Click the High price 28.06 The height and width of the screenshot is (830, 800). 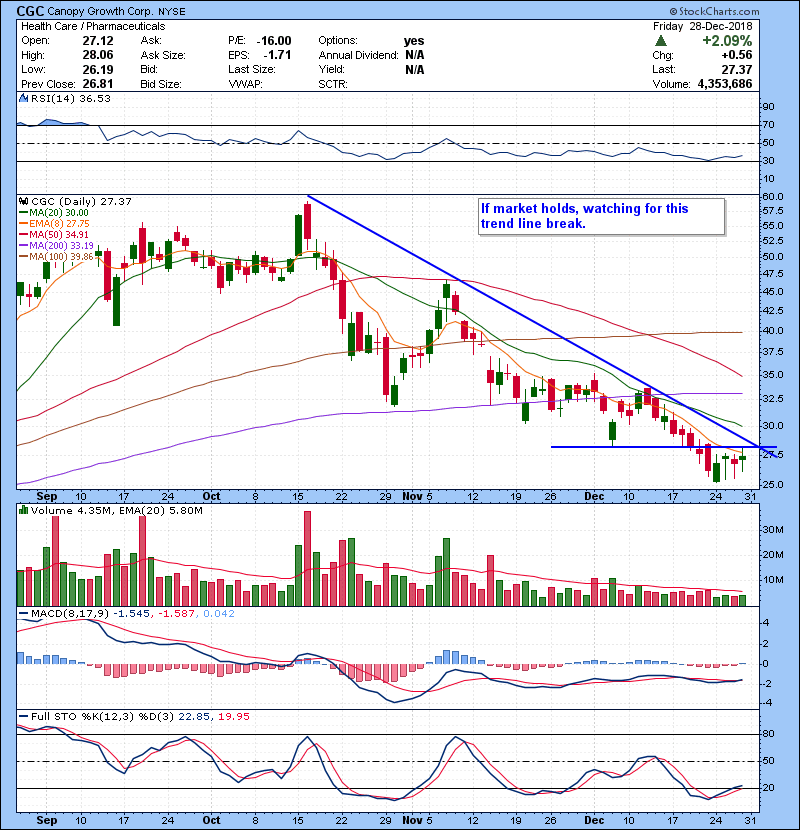tap(98, 55)
